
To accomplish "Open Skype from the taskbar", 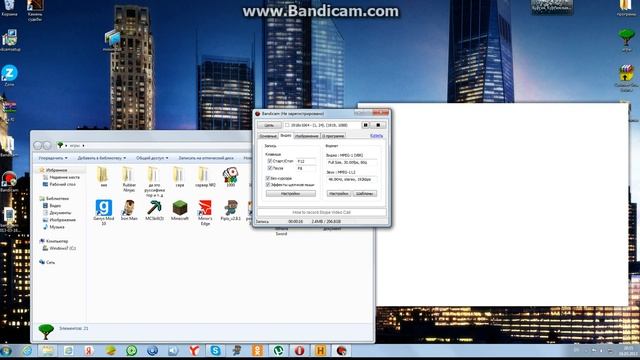I will point(215,350).
